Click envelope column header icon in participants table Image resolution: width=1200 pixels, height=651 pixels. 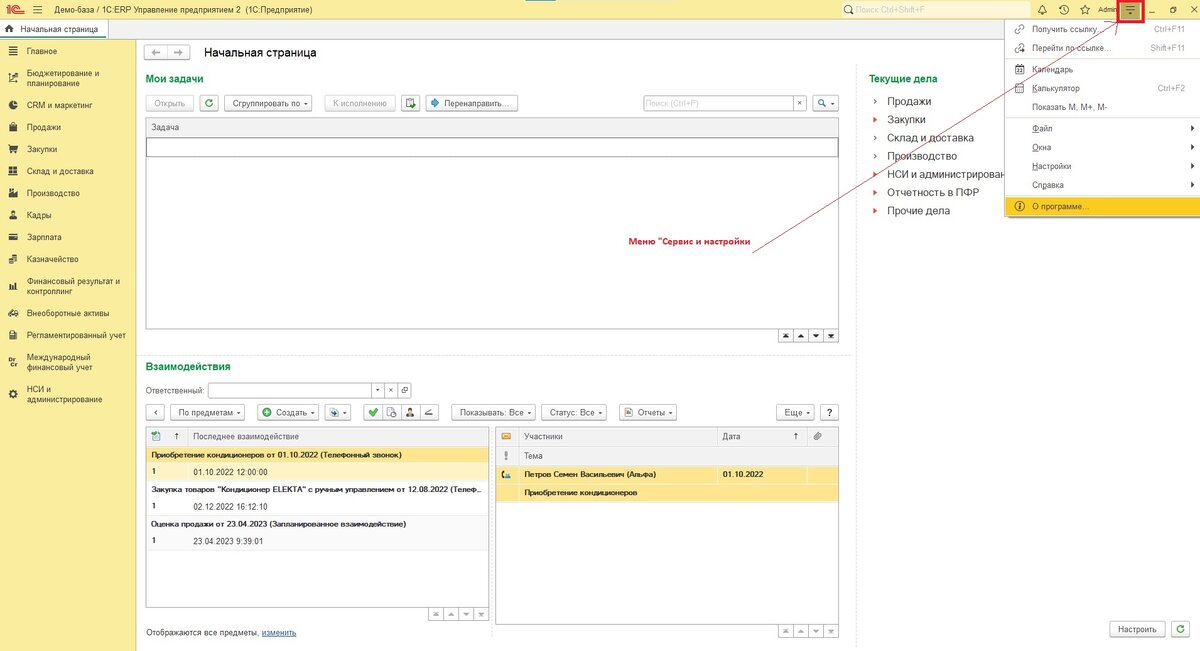click(506, 436)
